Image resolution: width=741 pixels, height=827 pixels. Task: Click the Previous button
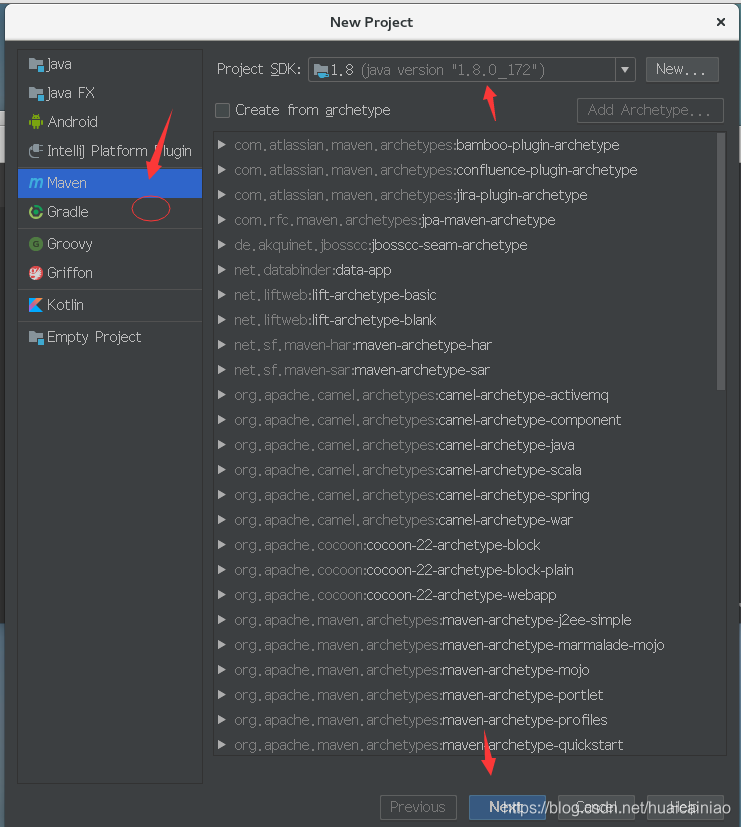coord(418,807)
